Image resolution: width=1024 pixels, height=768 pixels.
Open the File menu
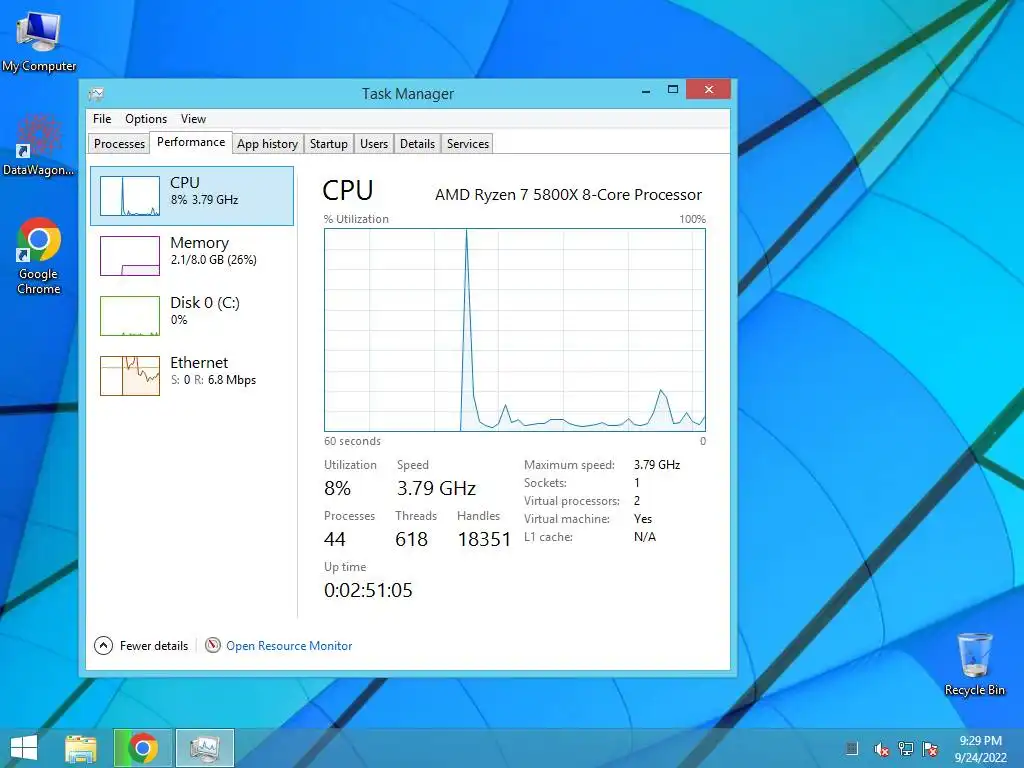pyautogui.click(x=102, y=119)
